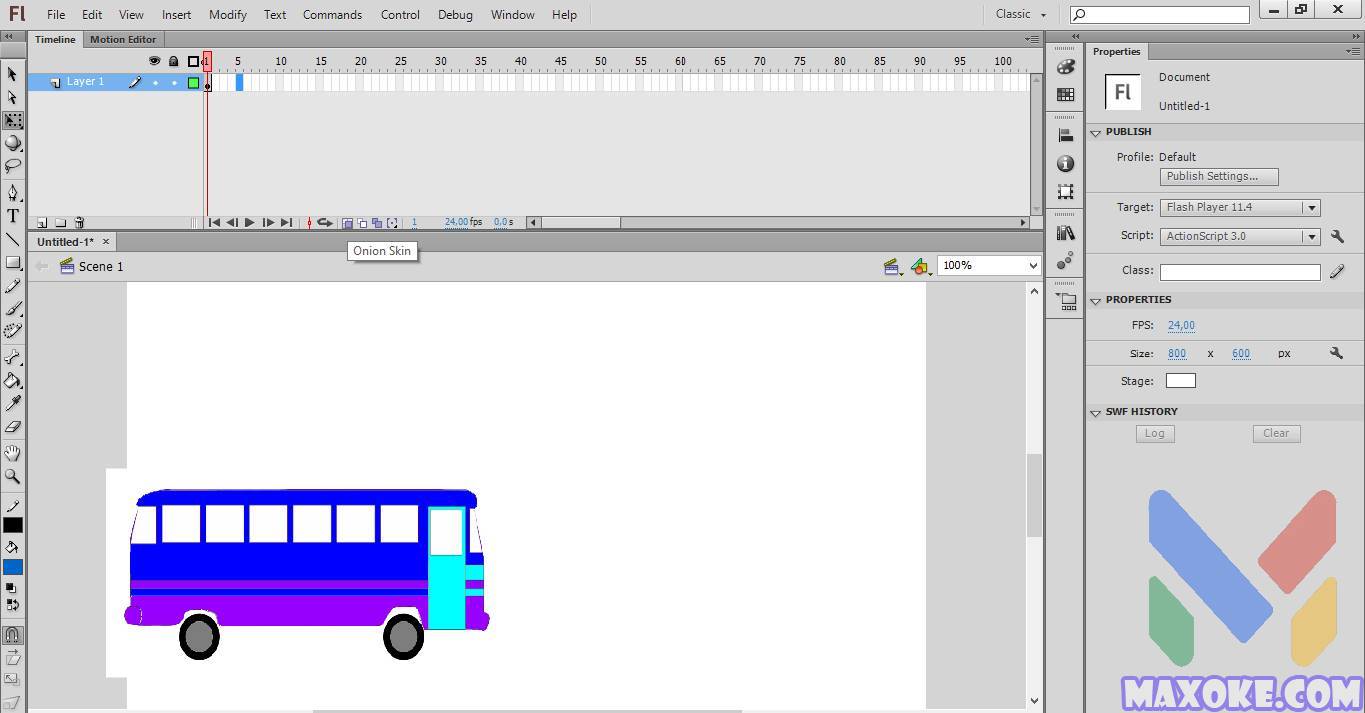Open the Swatches panel icon
This screenshot has height=713, width=1365.
(x=1065, y=93)
